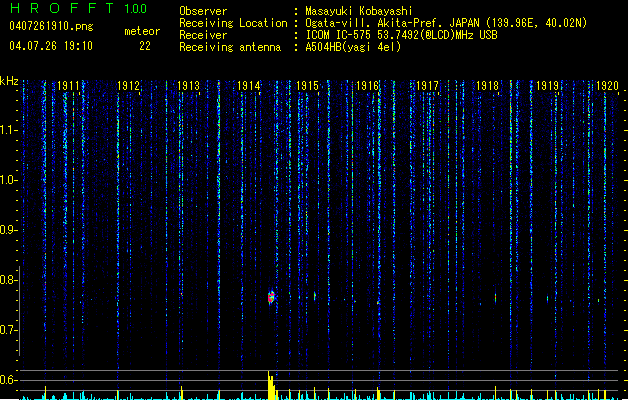
Task: Click the 0.7 kHz axis label
Action: [8, 330]
